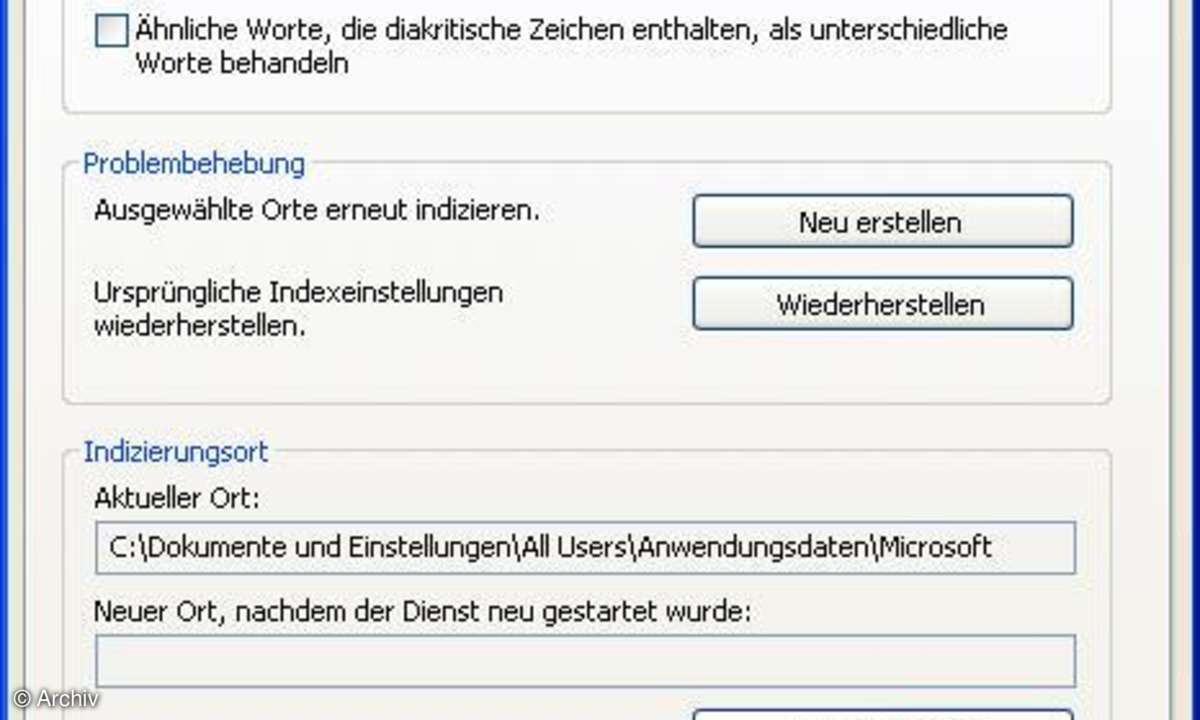Click the 'Indizierungsort' group label

[x=176, y=452]
